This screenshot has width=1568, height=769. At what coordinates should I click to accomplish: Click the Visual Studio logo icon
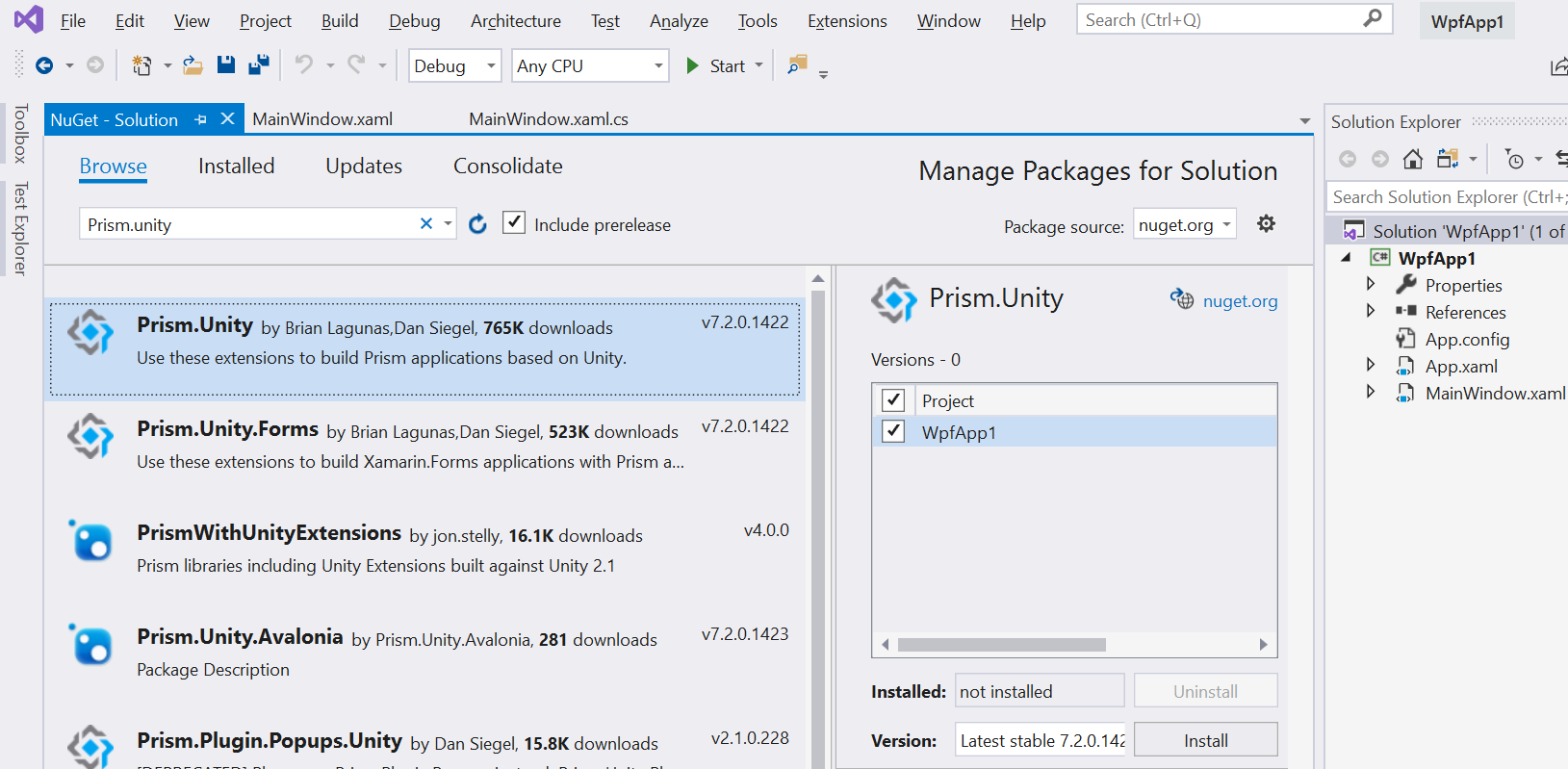(28, 19)
